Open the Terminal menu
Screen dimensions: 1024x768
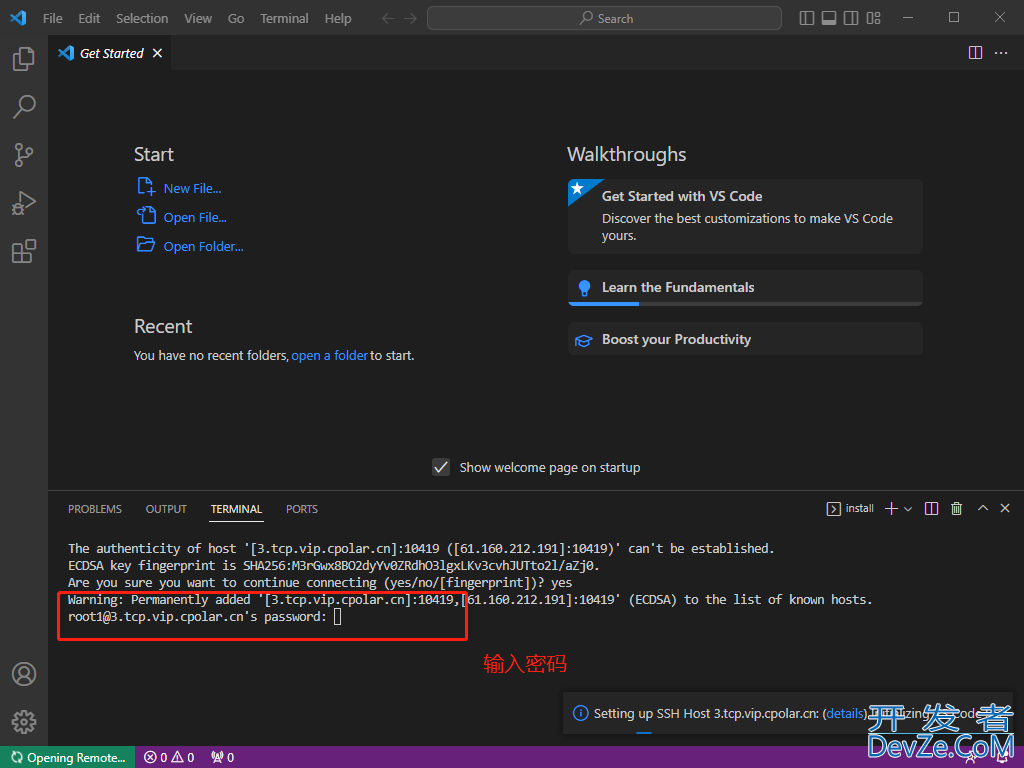284,18
